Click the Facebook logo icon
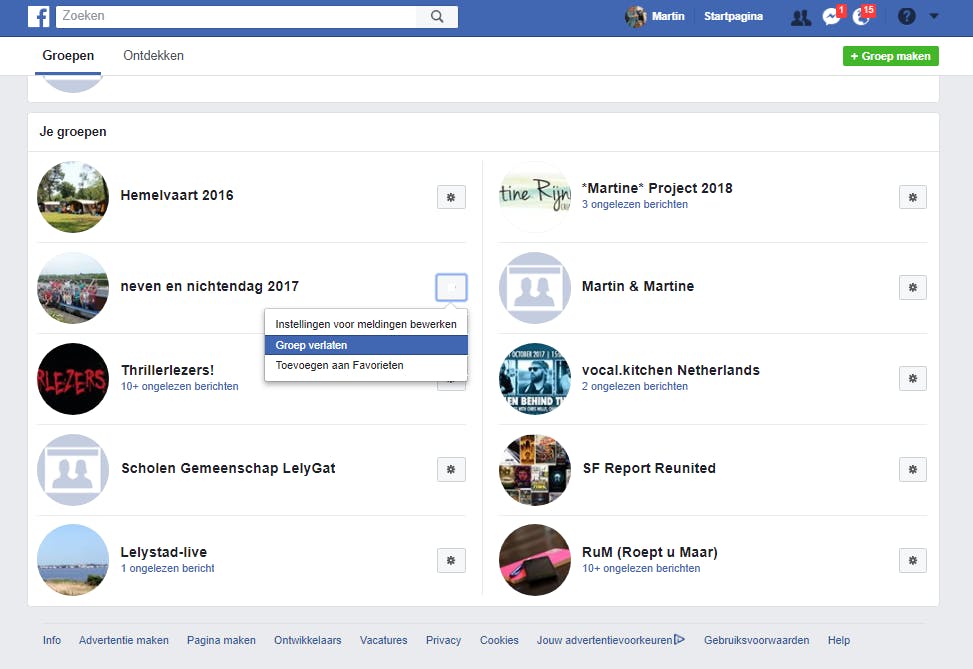Image resolution: width=973 pixels, height=669 pixels. point(38,17)
